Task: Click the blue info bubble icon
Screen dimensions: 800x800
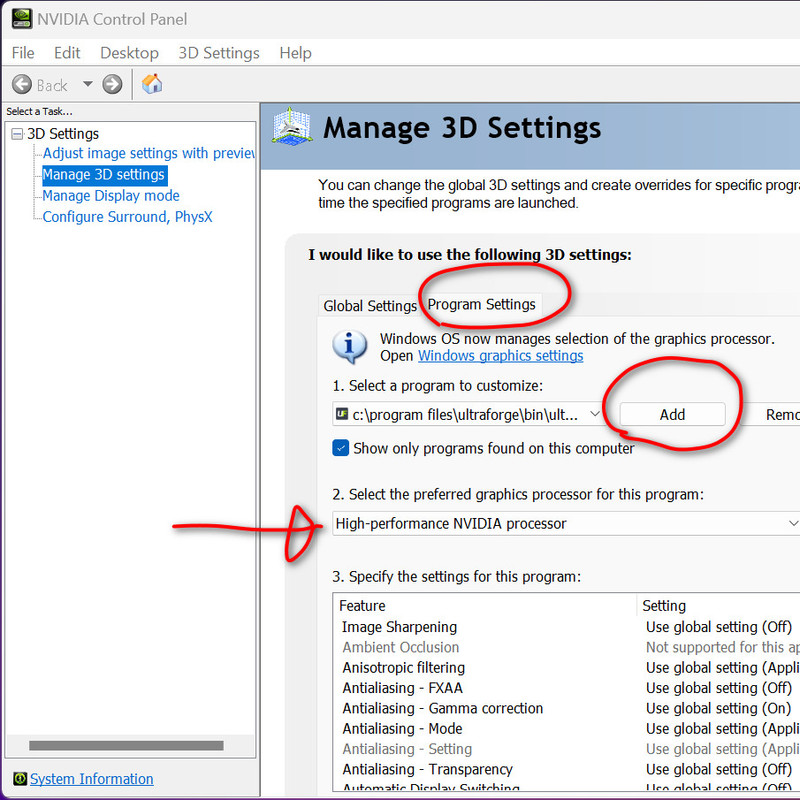Action: (349, 346)
